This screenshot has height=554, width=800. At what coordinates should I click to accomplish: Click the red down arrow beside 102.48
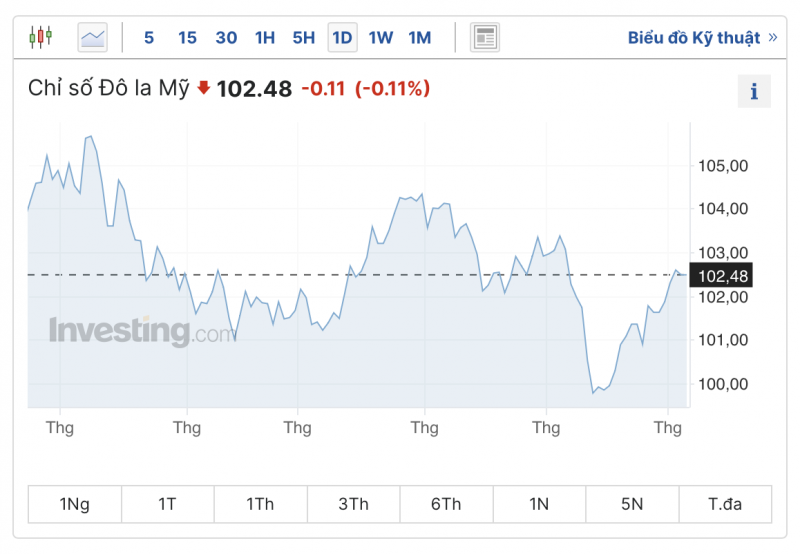[x=204, y=88]
